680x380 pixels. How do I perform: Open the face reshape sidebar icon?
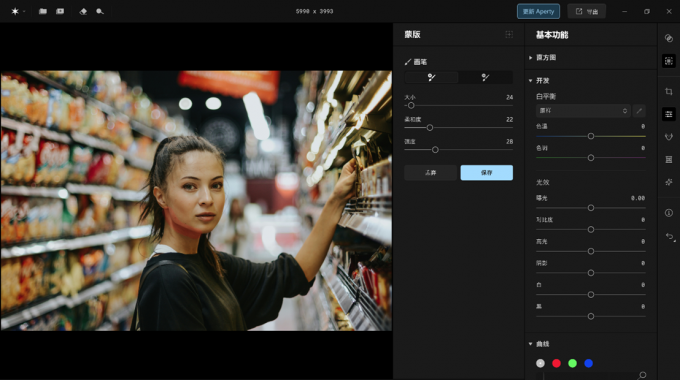point(669,137)
